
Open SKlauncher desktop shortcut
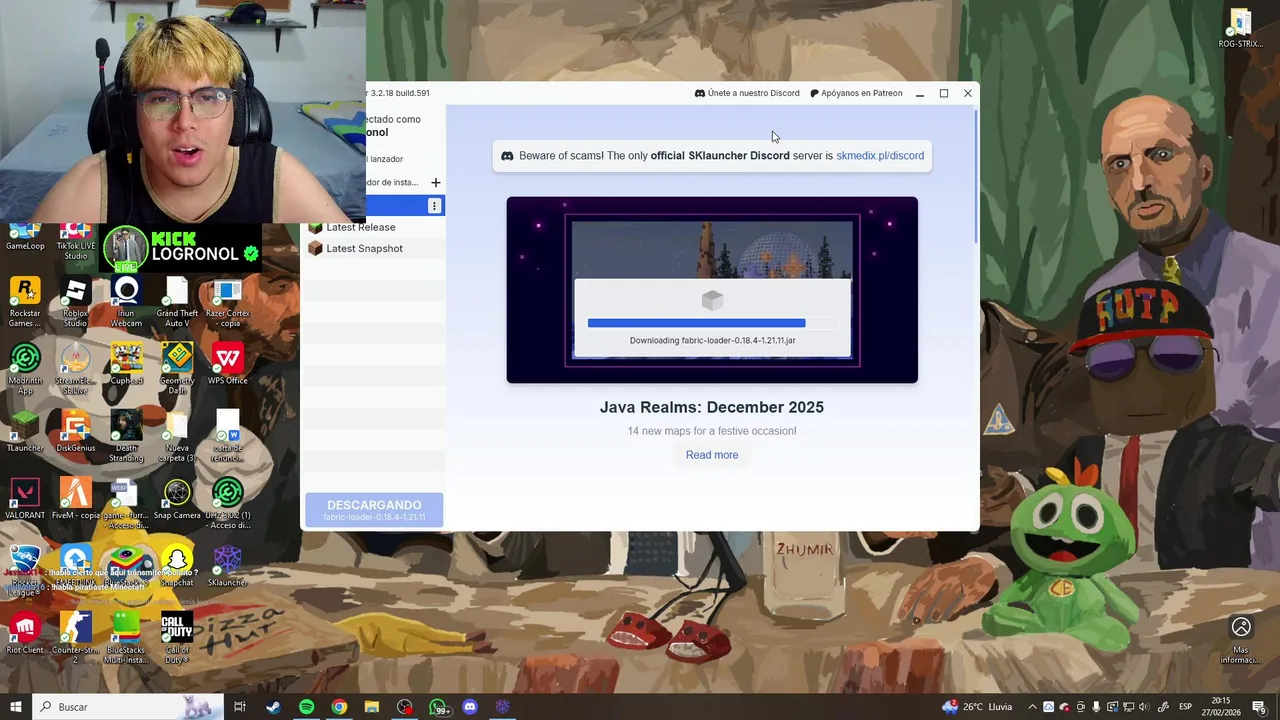(228, 565)
